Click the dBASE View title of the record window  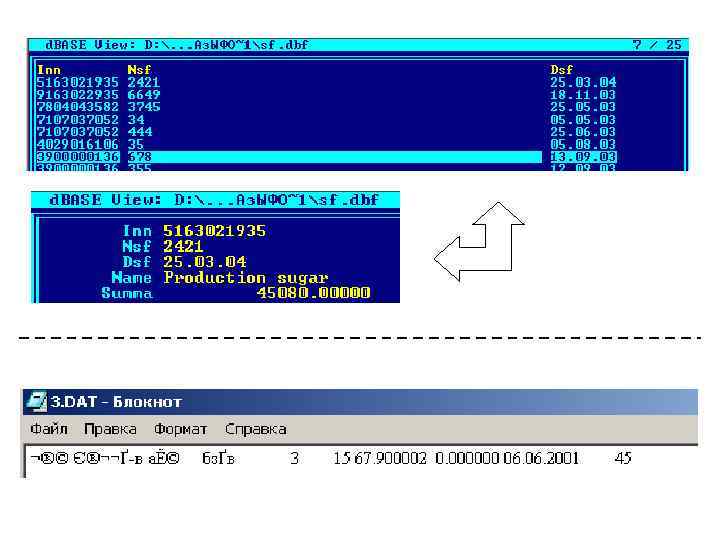pyautogui.click(x=214, y=200)
